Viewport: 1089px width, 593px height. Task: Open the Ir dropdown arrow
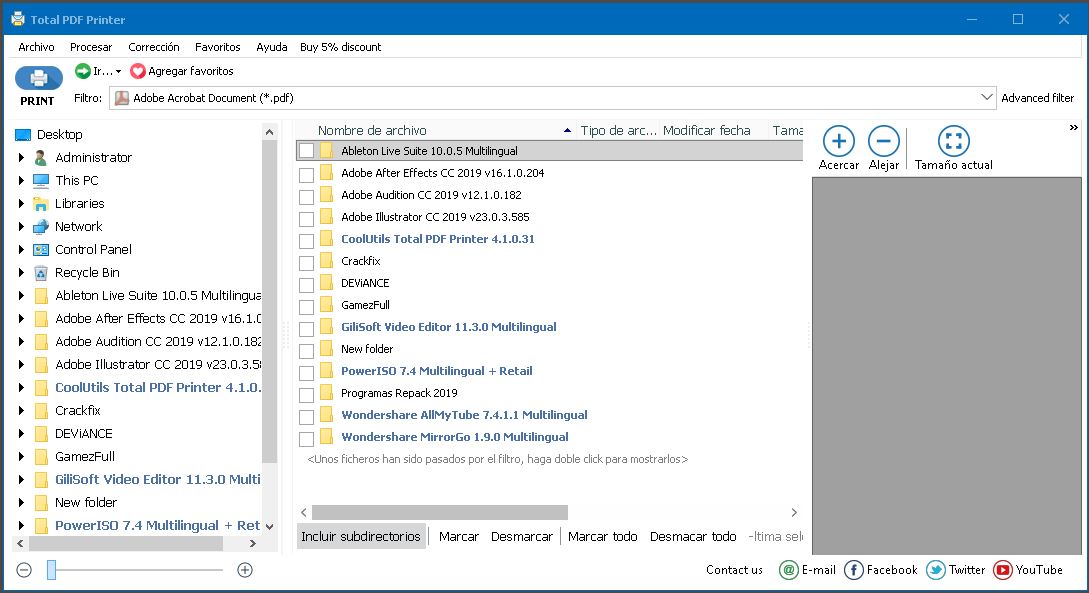point(118,72)
